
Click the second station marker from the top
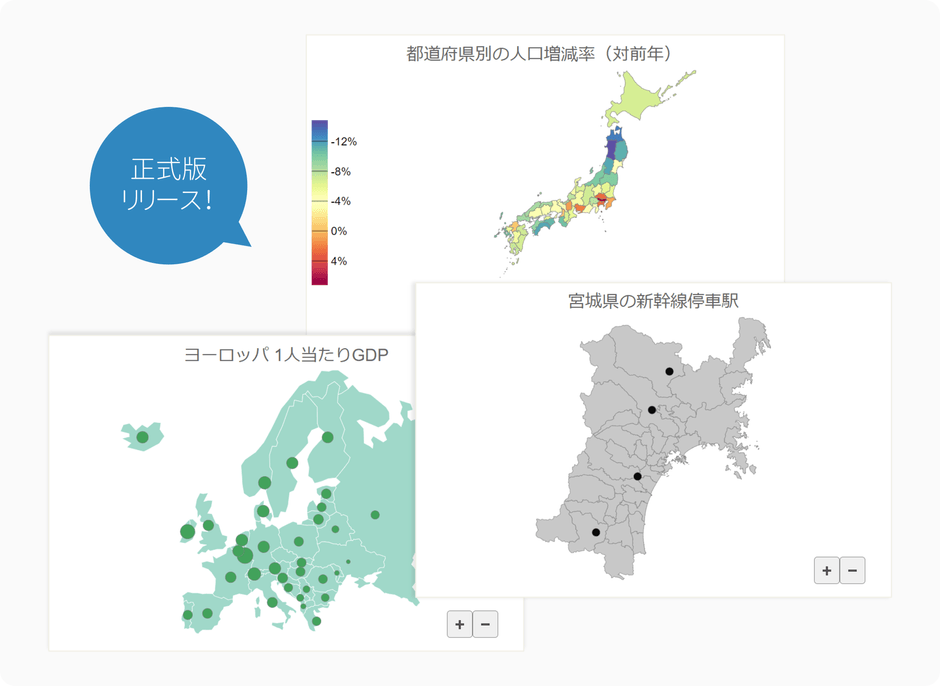(x=652, y=409)
